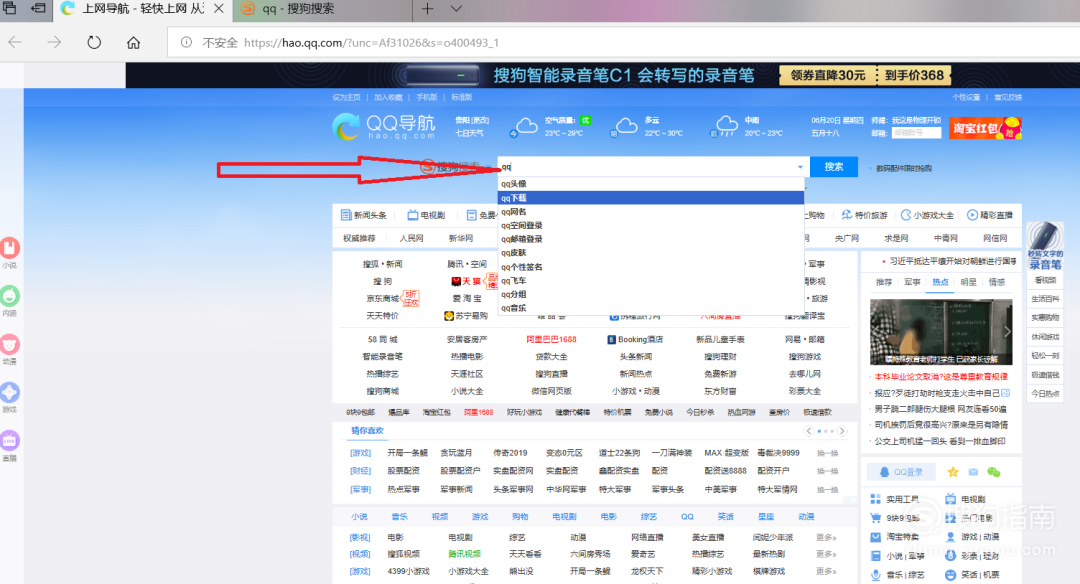Viewport: 1080px width, 584px height.
Task: Switch news panel to 推荐 tab
Action: pyautogui.click(x=884, y=282)
